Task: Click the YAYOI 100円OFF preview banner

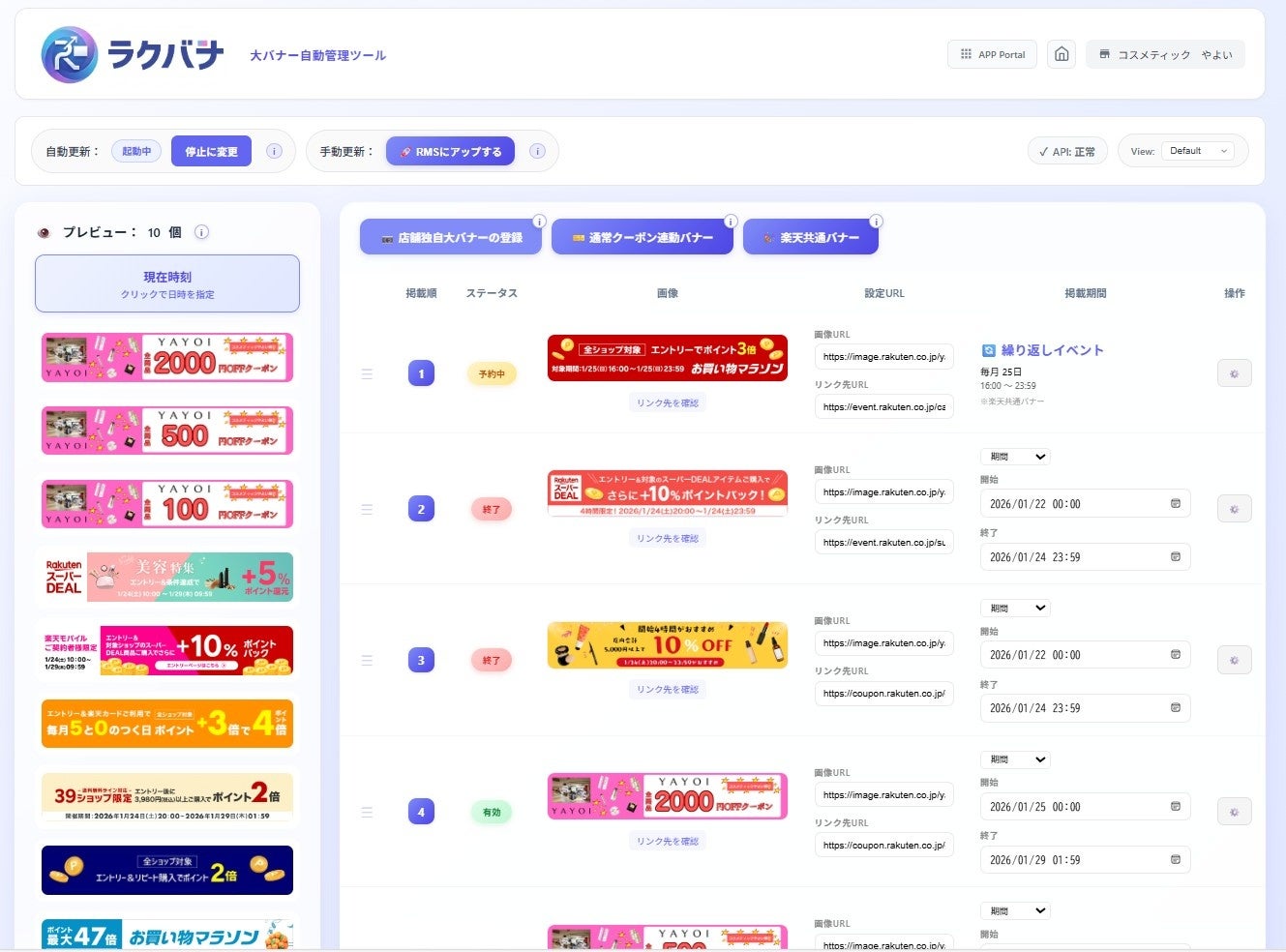Action: point(167,504)
